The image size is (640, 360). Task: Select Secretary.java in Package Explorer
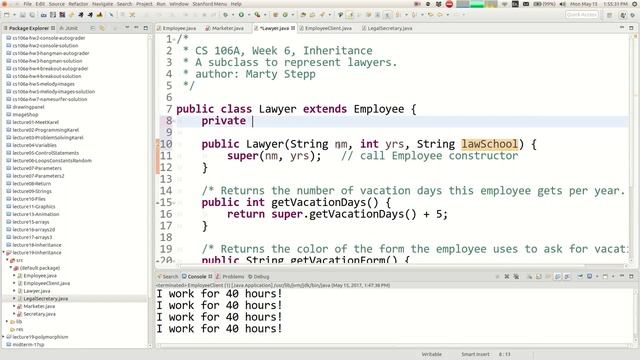coord(39,314)
